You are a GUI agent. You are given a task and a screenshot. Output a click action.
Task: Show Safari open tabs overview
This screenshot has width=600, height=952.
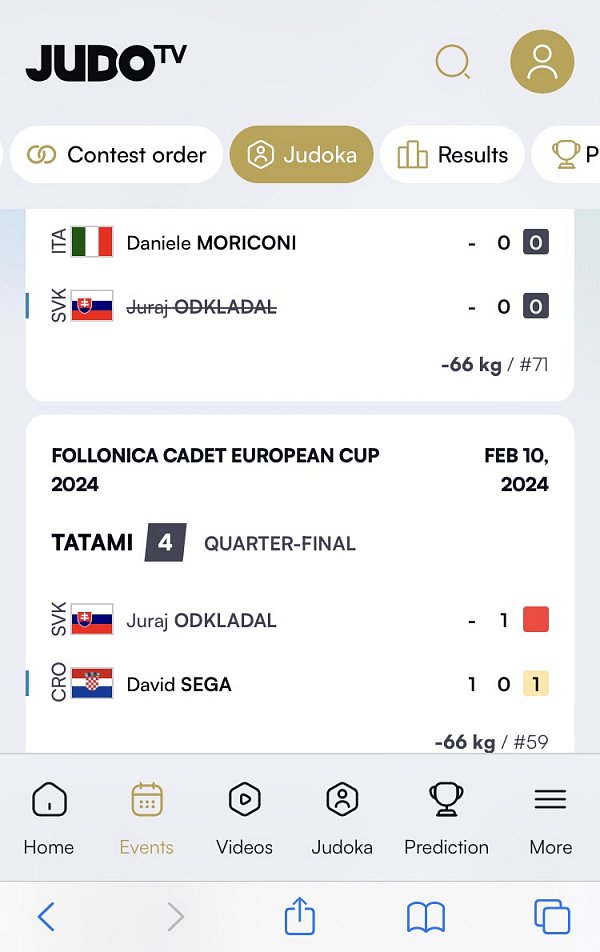click(x=551, y=917)
